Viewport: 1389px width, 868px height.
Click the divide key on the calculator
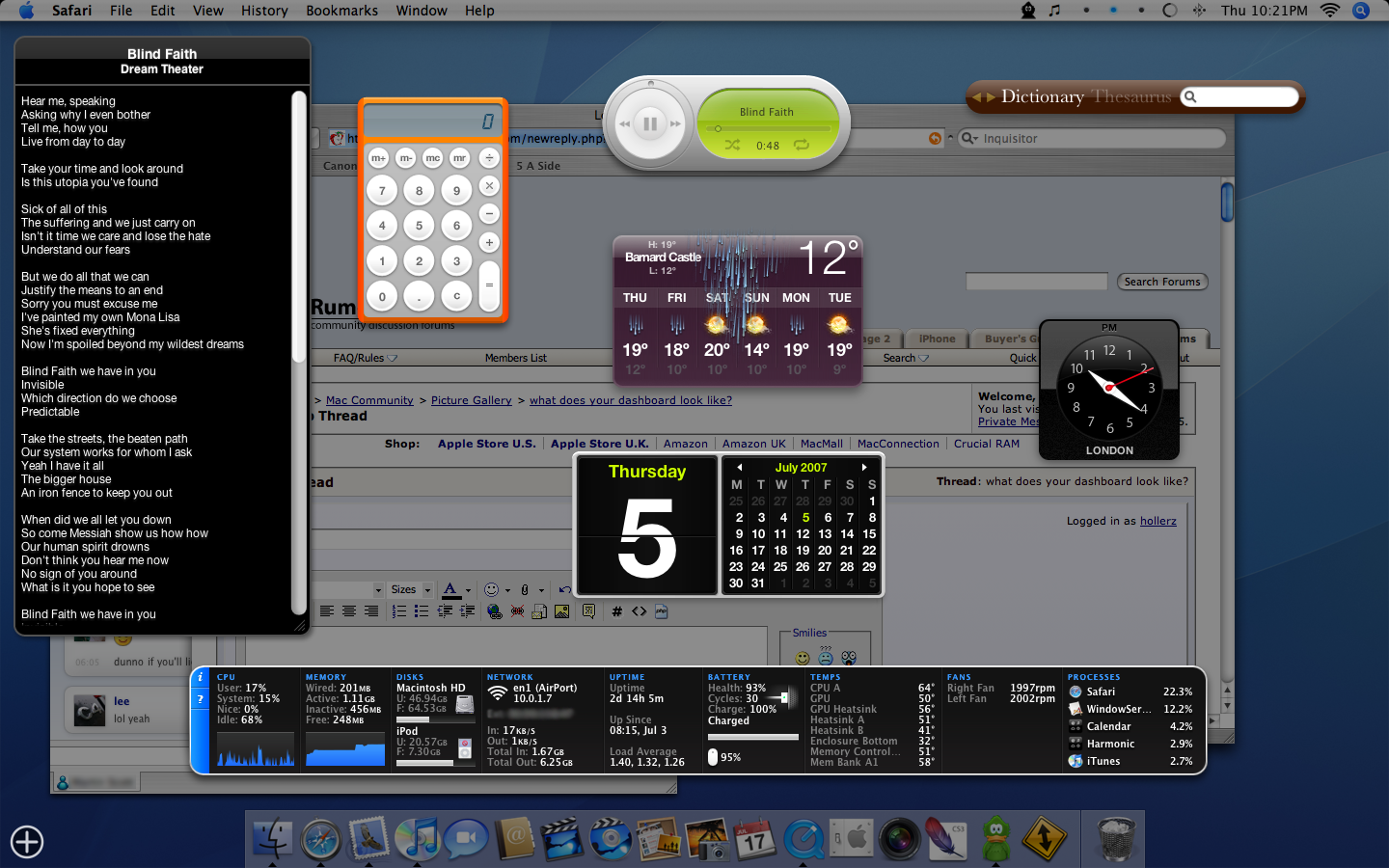pyautogui.click(x=489, y=158)
